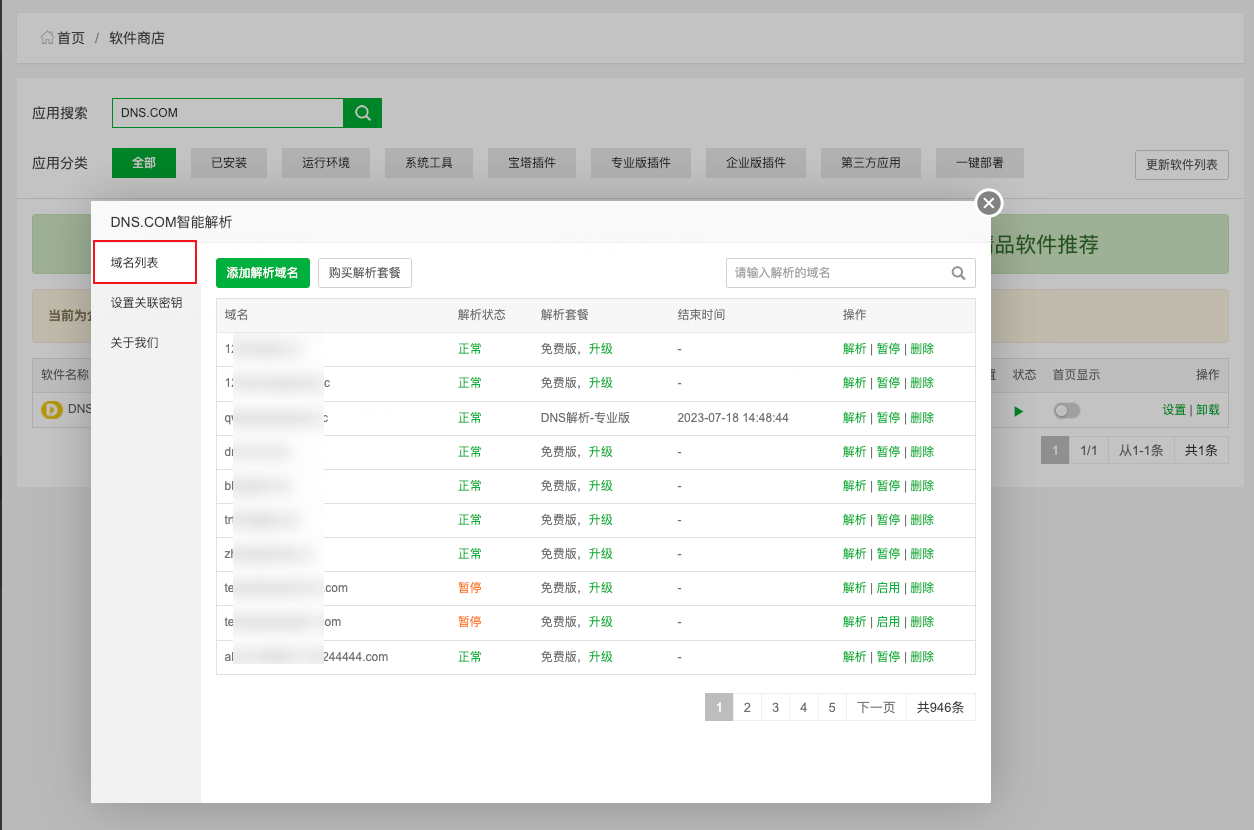Click the green search magnifier button
Image resolution: width=1254 pixels, height=830 pixels.
point(363,113)
